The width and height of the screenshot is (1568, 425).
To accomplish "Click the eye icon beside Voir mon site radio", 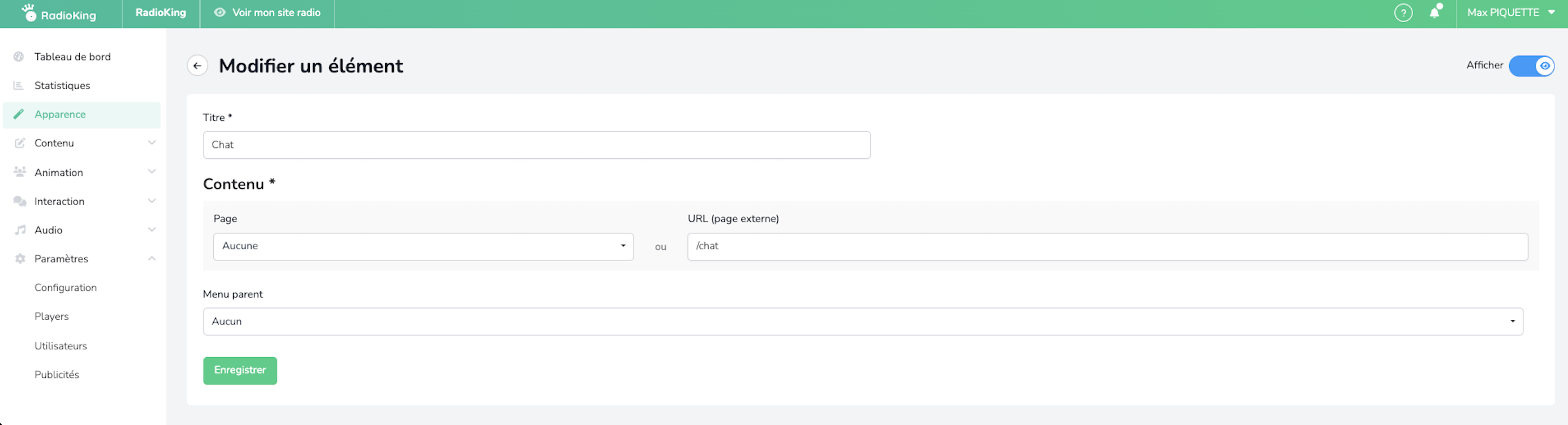I will pos(219,13).
